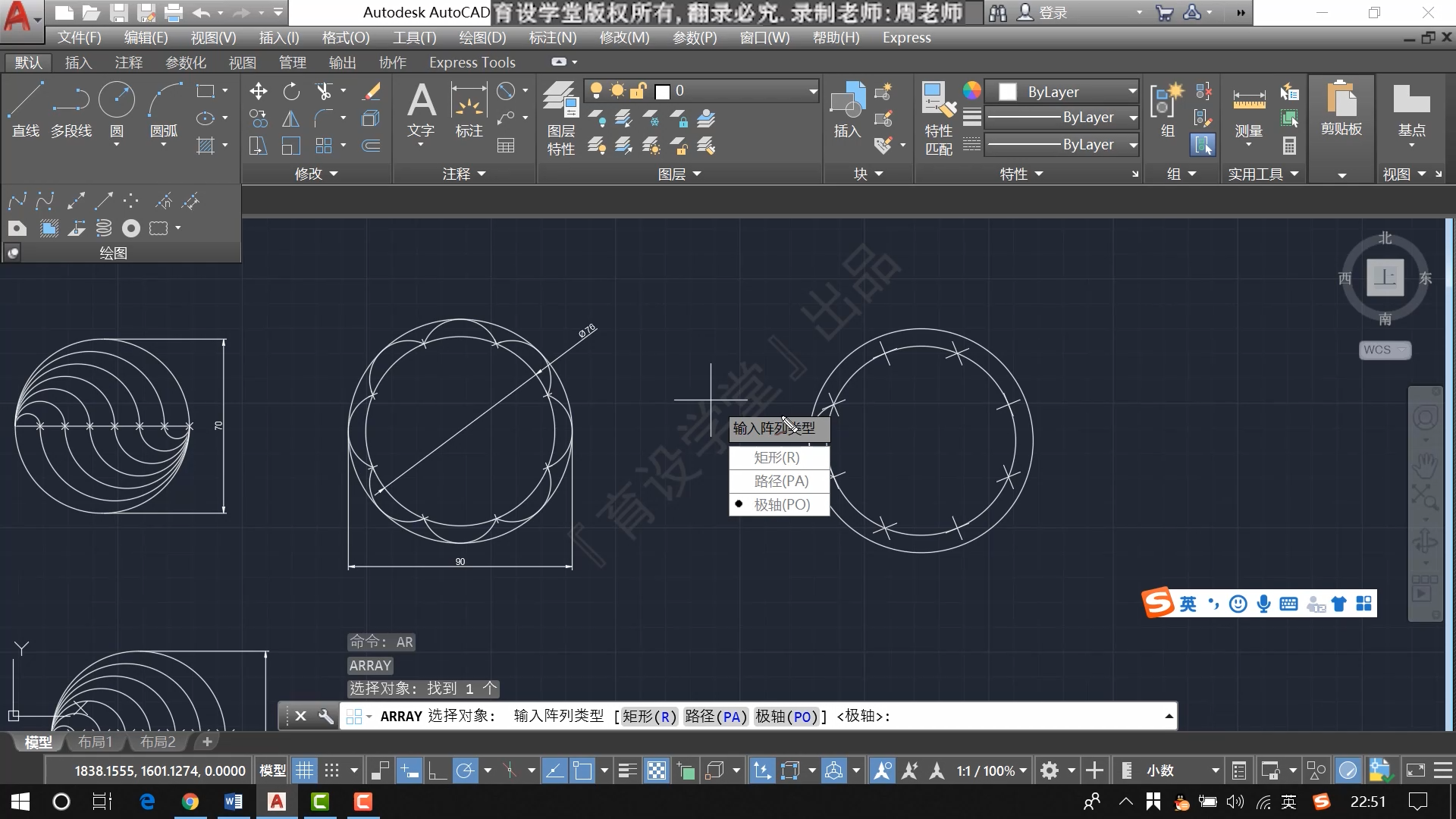1456x819 pixels.
Task: Switch to the 布局1 layout tab
Action: coord(95,742)
